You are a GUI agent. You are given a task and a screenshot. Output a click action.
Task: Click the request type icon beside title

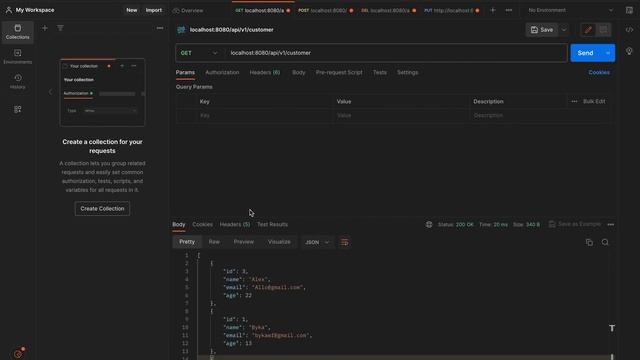point(181,30)
